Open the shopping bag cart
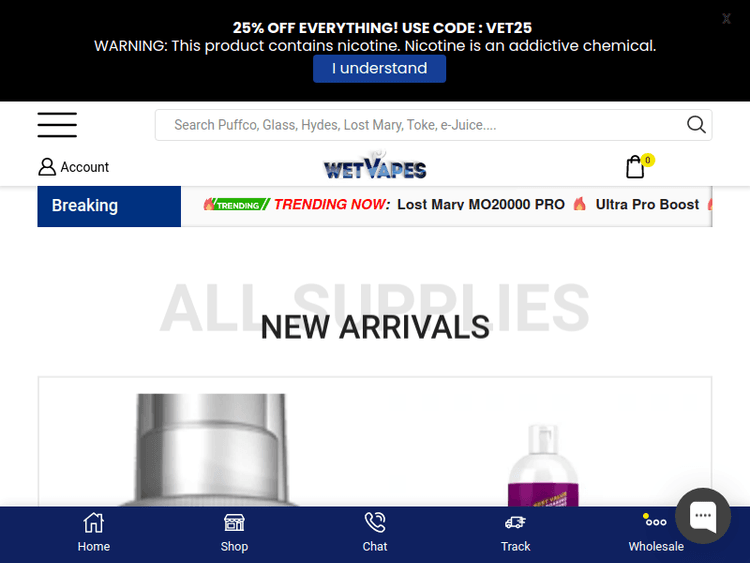Image resolution: width=750 pixels, height=563 pixels. (635, 166)
